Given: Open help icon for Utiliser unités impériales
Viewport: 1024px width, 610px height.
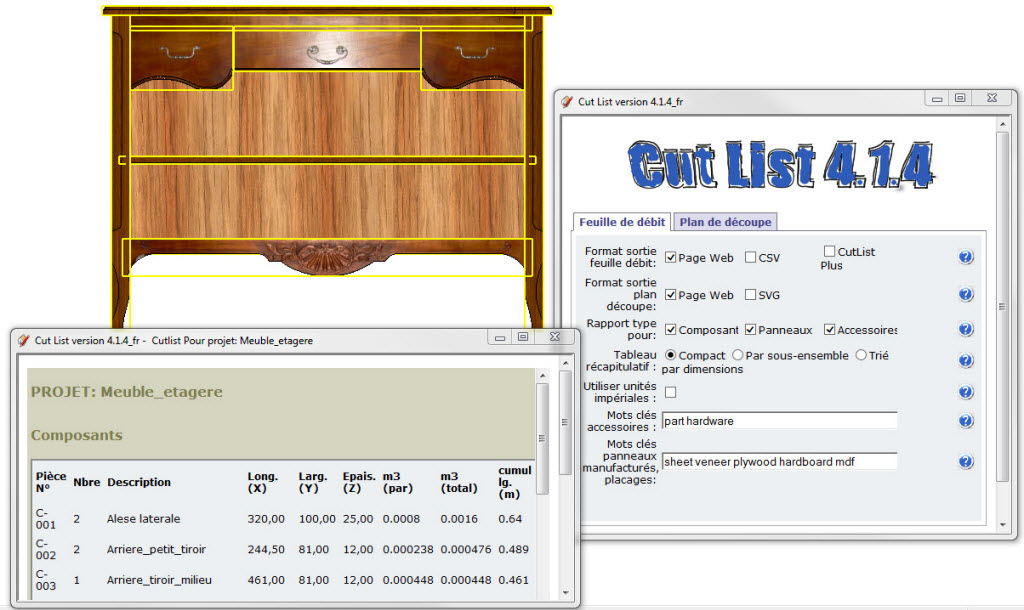Looking at the screenshot, I should pyautogui.click(x=965, y=392).
